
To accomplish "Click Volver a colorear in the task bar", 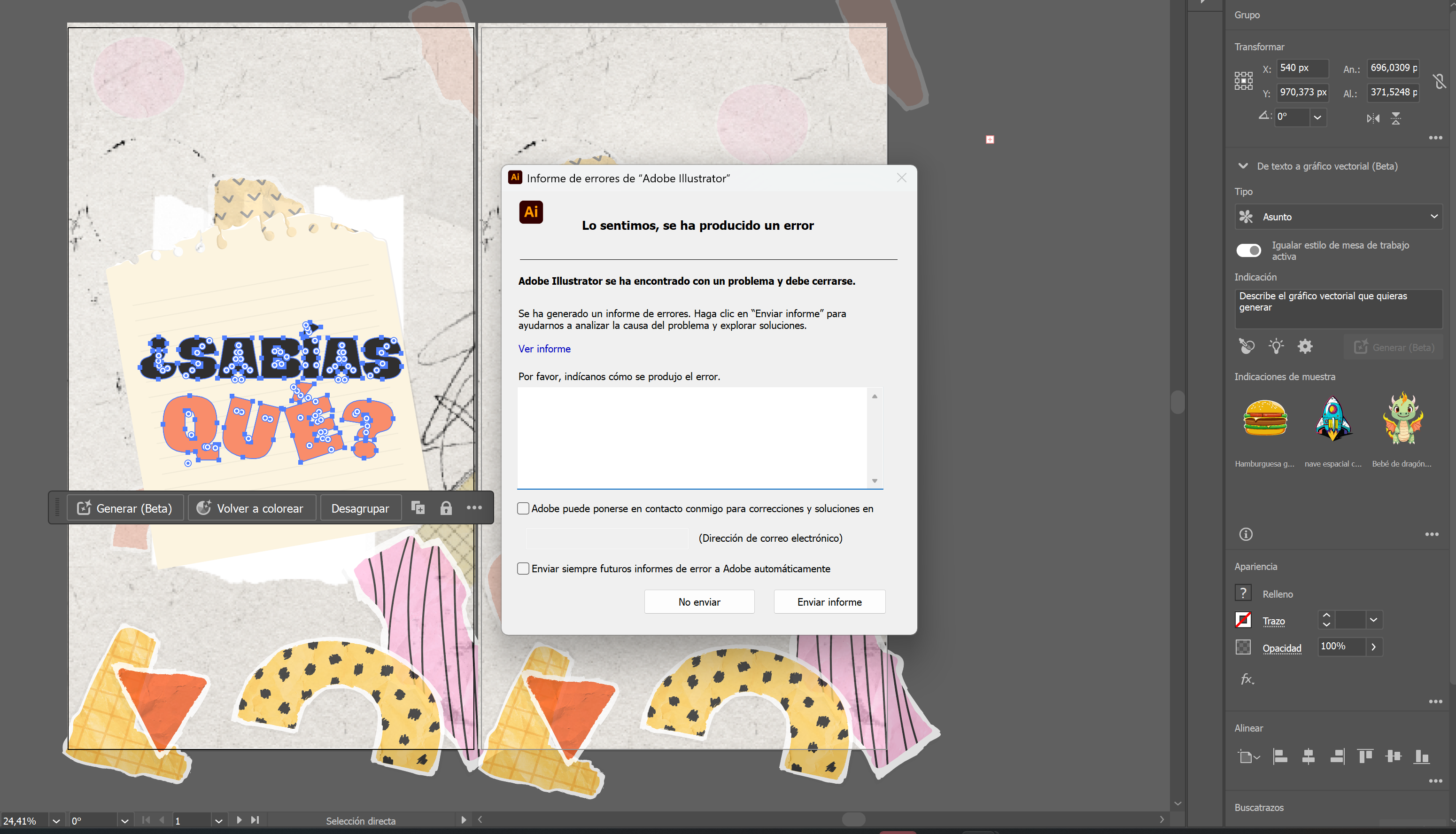I will [x=252, y=507].
